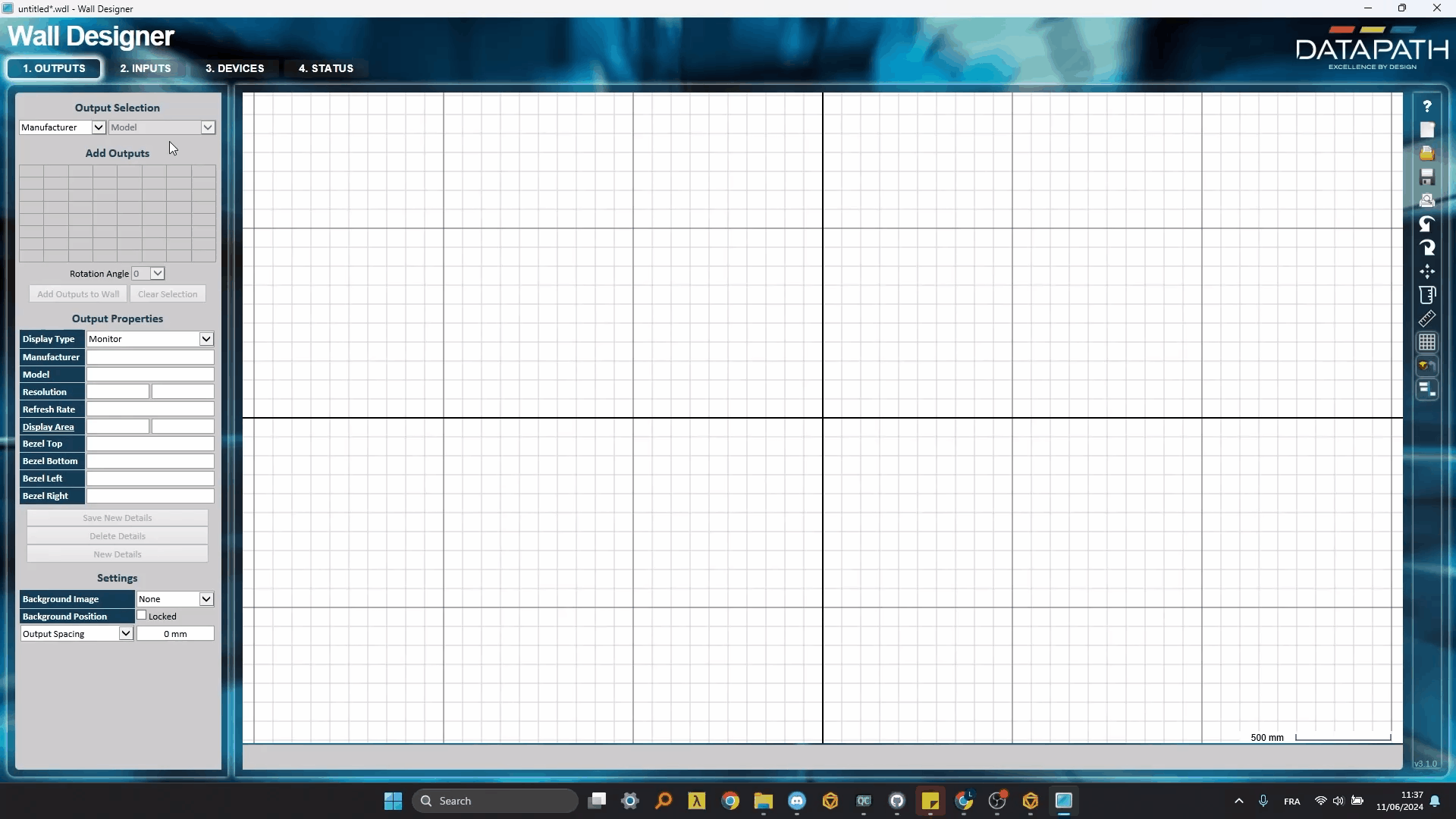Viewport: 1456px width, 819px height.
Task: Click the New Details button
Action: point(118,554)
